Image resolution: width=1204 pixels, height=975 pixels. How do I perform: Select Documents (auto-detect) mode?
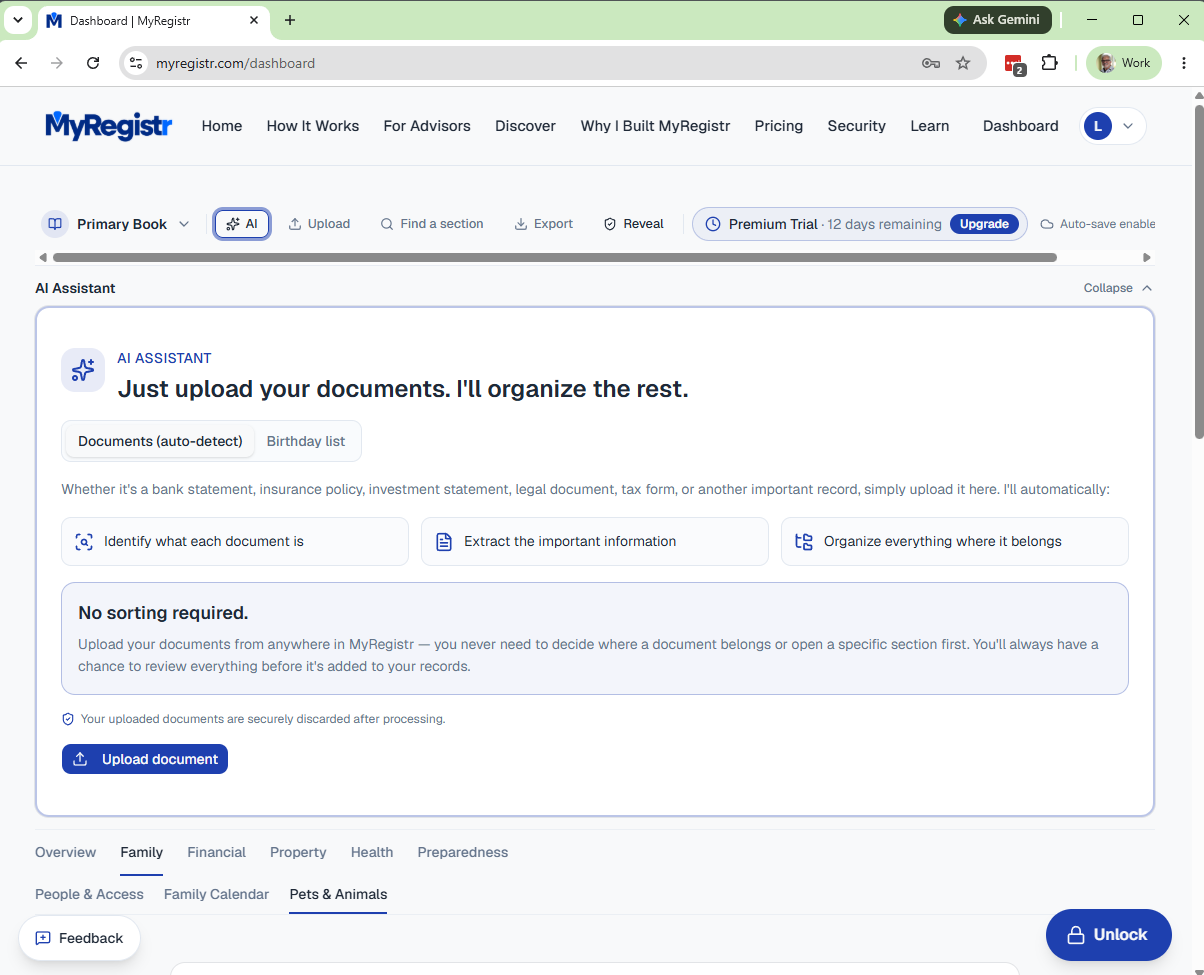coord(160,441)
